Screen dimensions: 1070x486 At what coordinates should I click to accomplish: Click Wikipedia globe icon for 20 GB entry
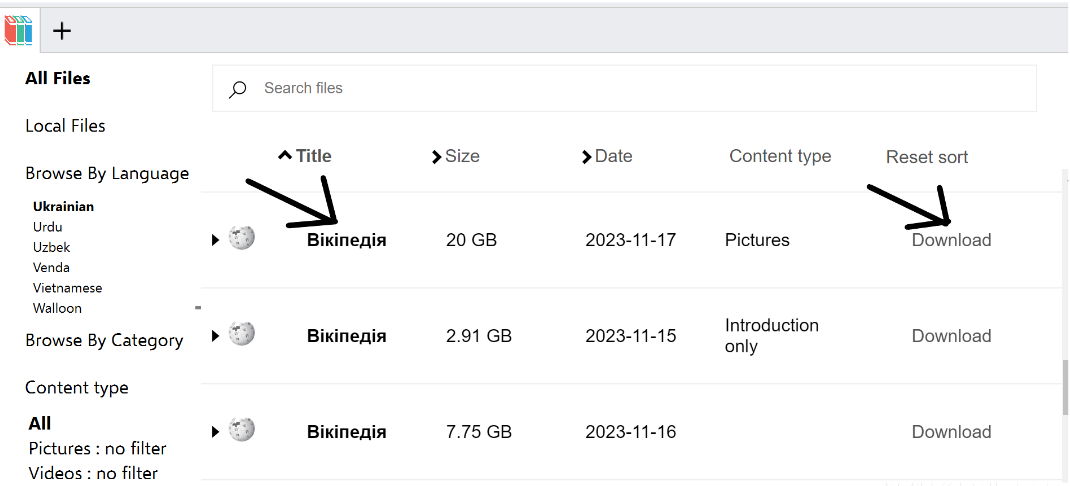(x=242, y=238)
